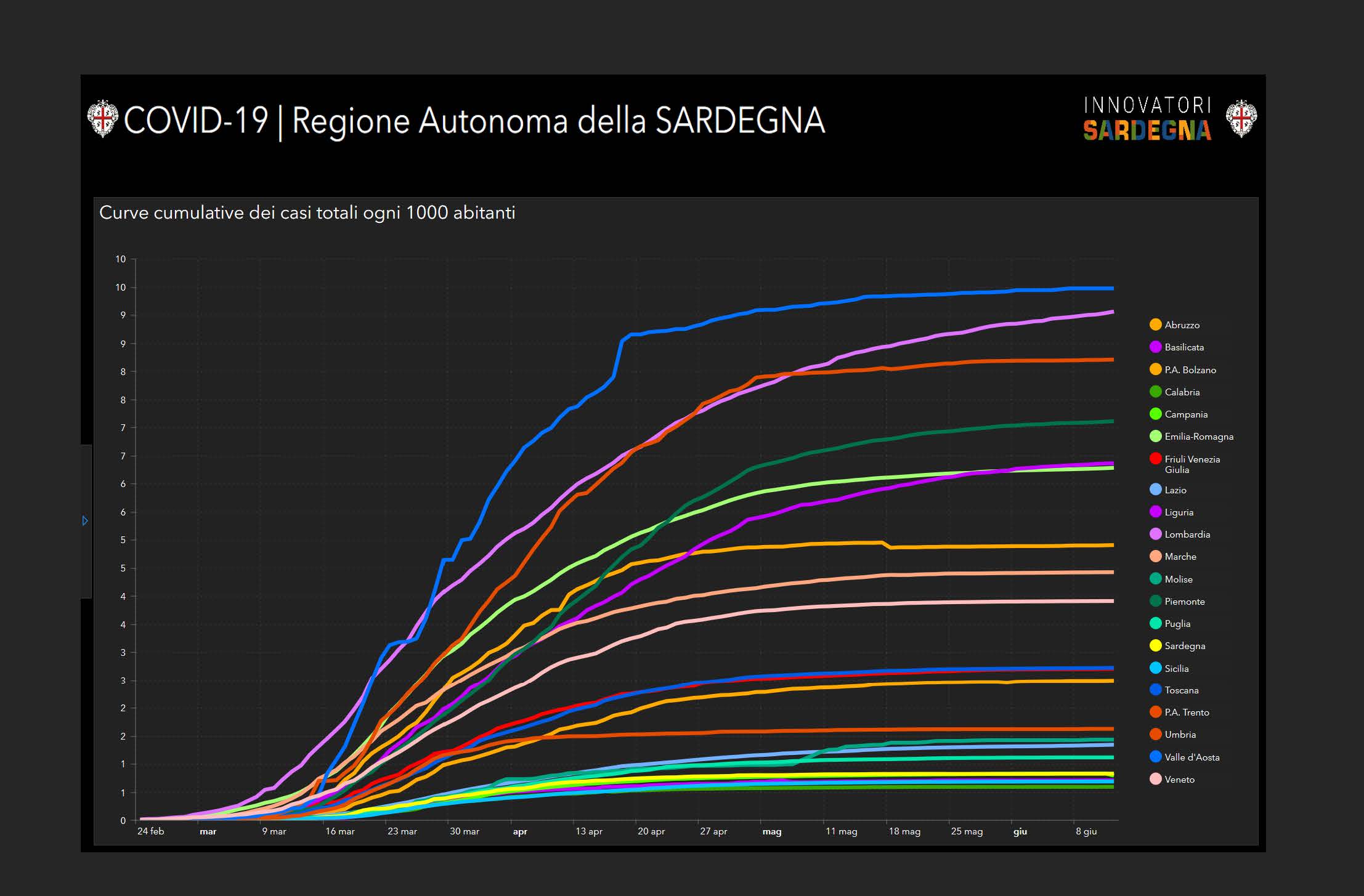Click the chart title about curve cumulative

click(307, 213)
